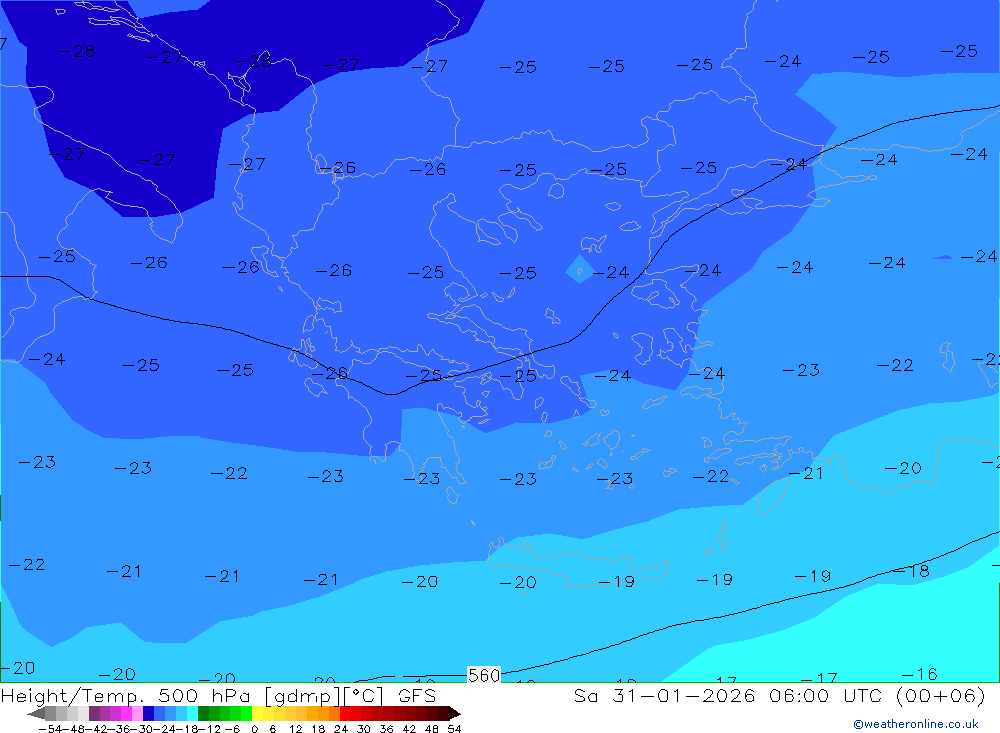This screenshot has width=1000, height=733.
Task: Pick the magenta legend swatch
Action: (126, 713)
